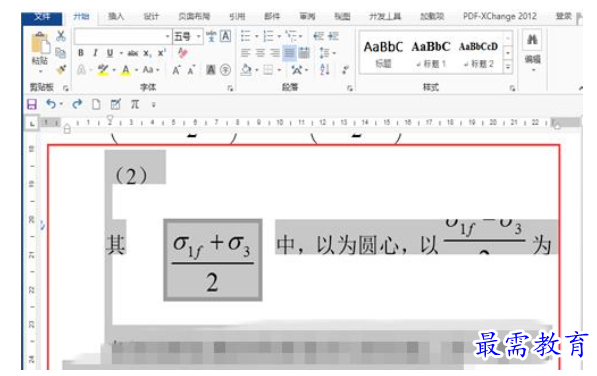597x376 pixels.
Task: Shrink font size with the A-down icon
Action: 191,70
